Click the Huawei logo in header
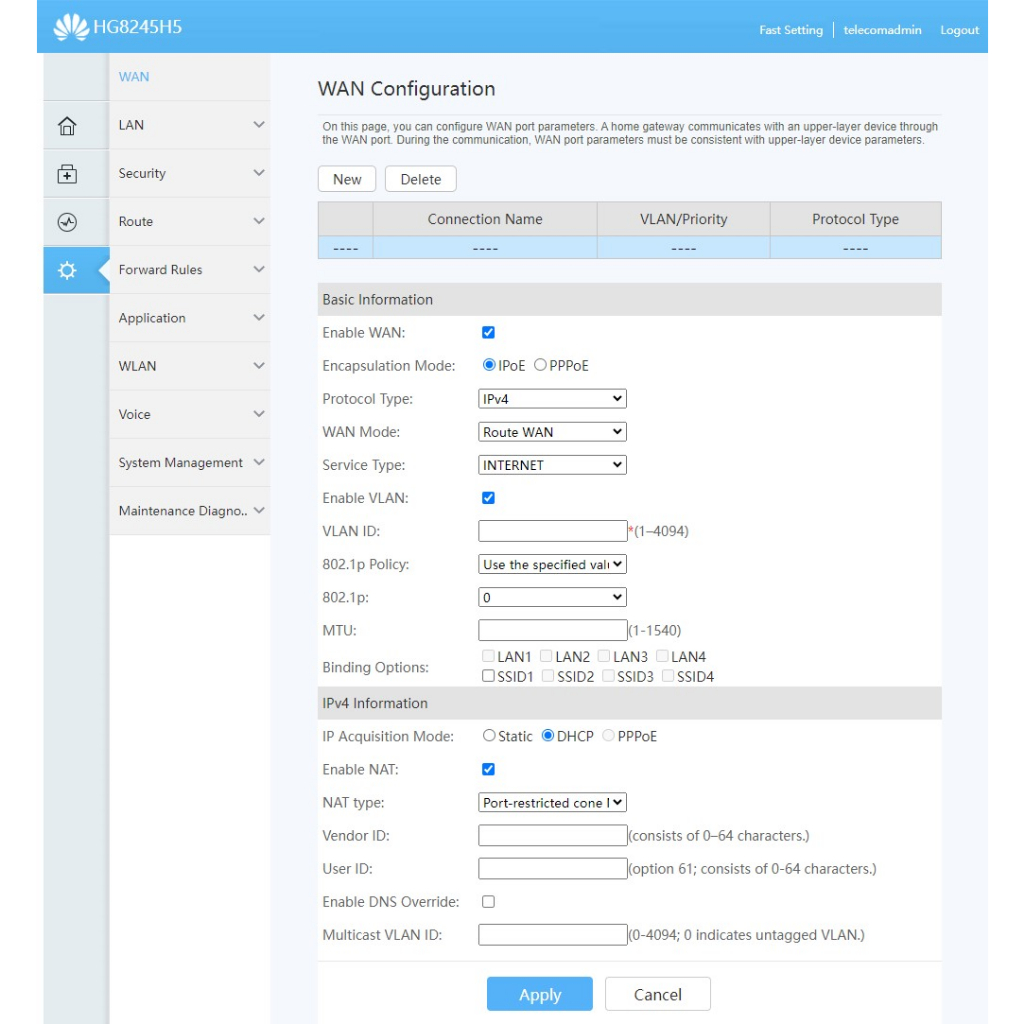1024x1024 pixels. click(x=71, y=28)
